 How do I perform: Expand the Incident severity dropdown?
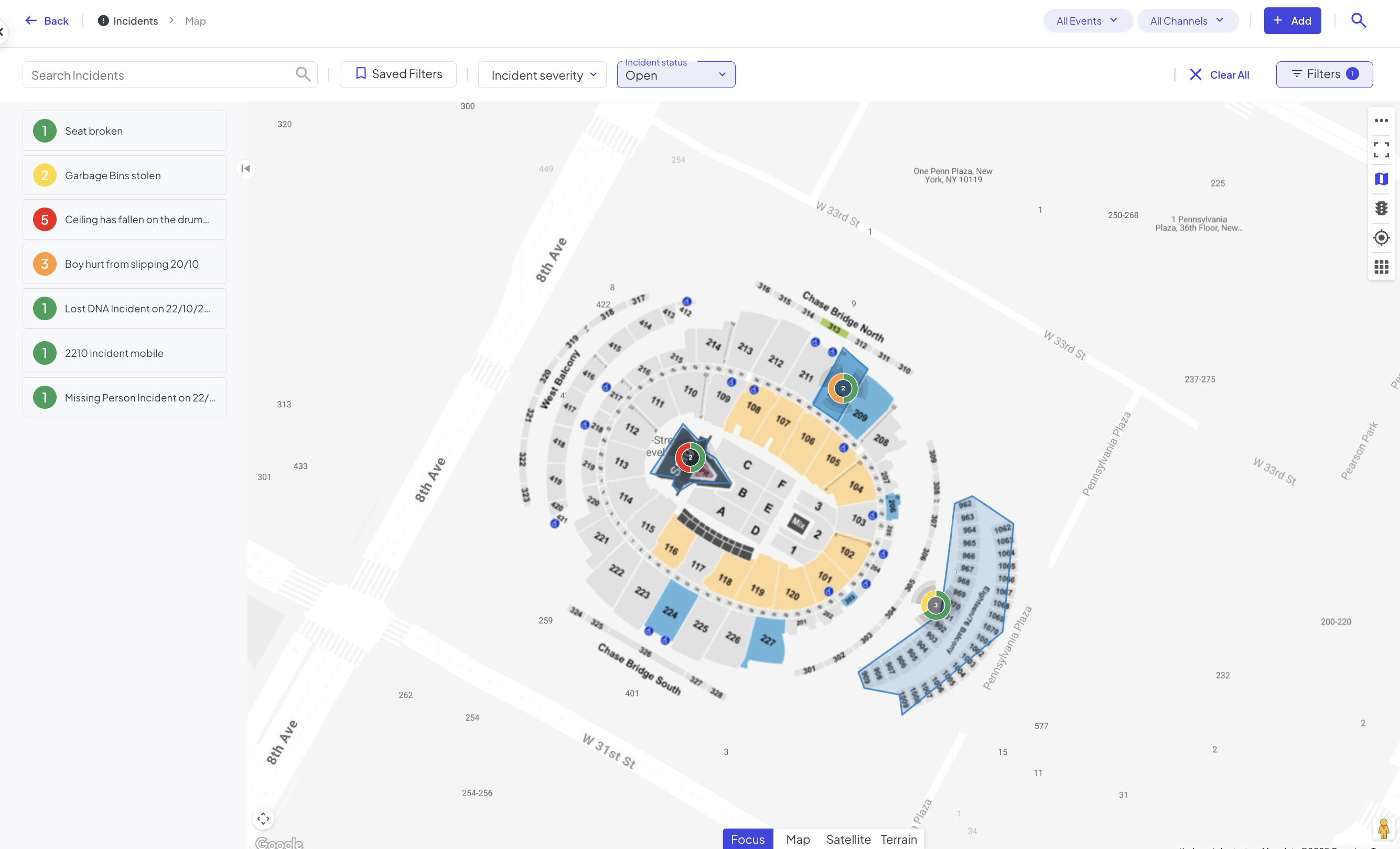(543, 75)
